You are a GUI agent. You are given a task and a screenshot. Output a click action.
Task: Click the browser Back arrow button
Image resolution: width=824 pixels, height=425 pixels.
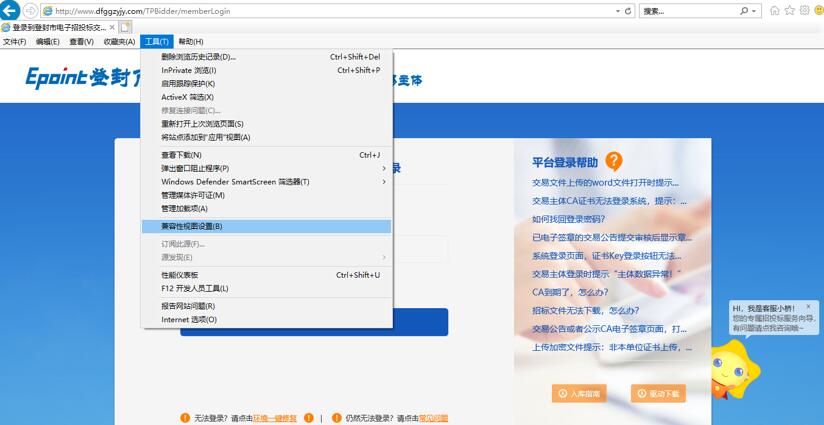pos(11,10)
